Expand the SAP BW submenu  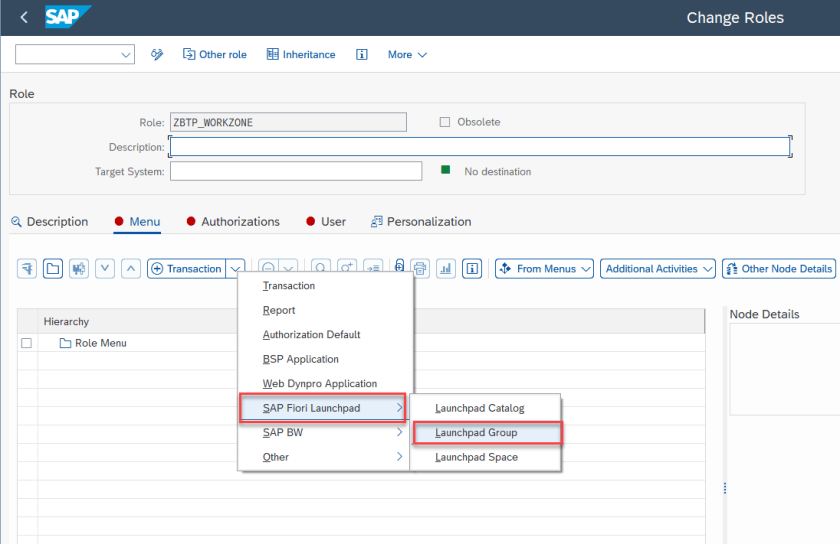[x=324, y=433]
